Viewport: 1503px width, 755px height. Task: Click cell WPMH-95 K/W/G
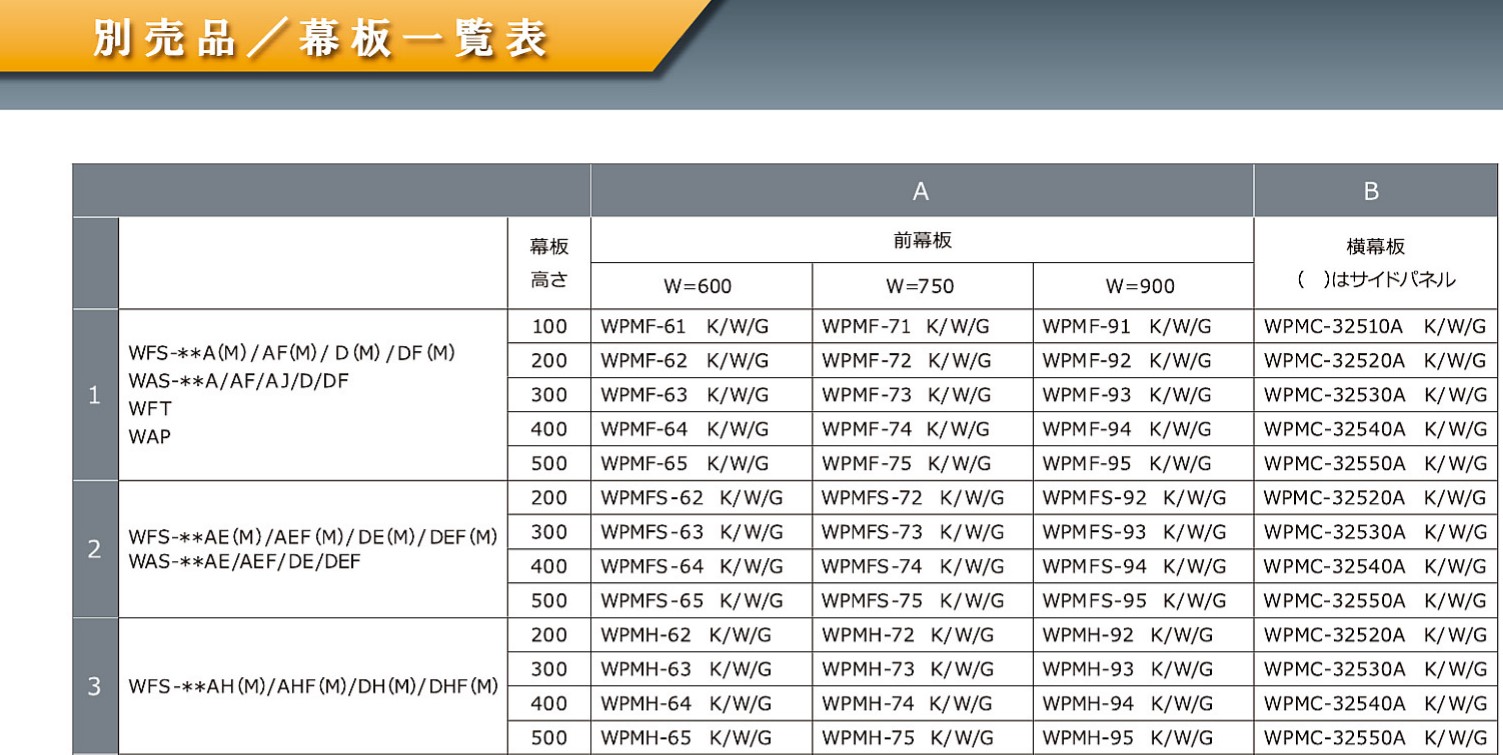(x=1143, y=737)
